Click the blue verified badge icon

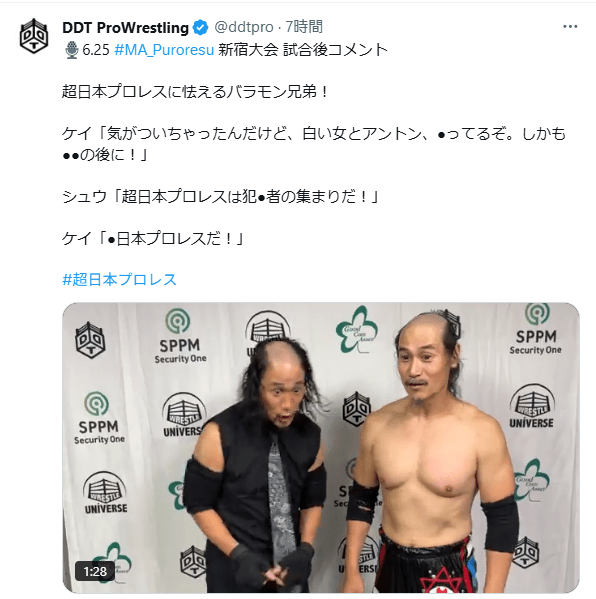[200, 28]
